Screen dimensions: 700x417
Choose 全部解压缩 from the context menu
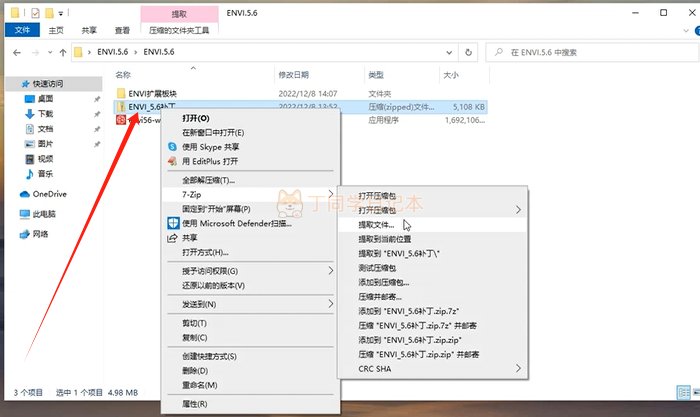pyautogui.click(x=208, y=180)
